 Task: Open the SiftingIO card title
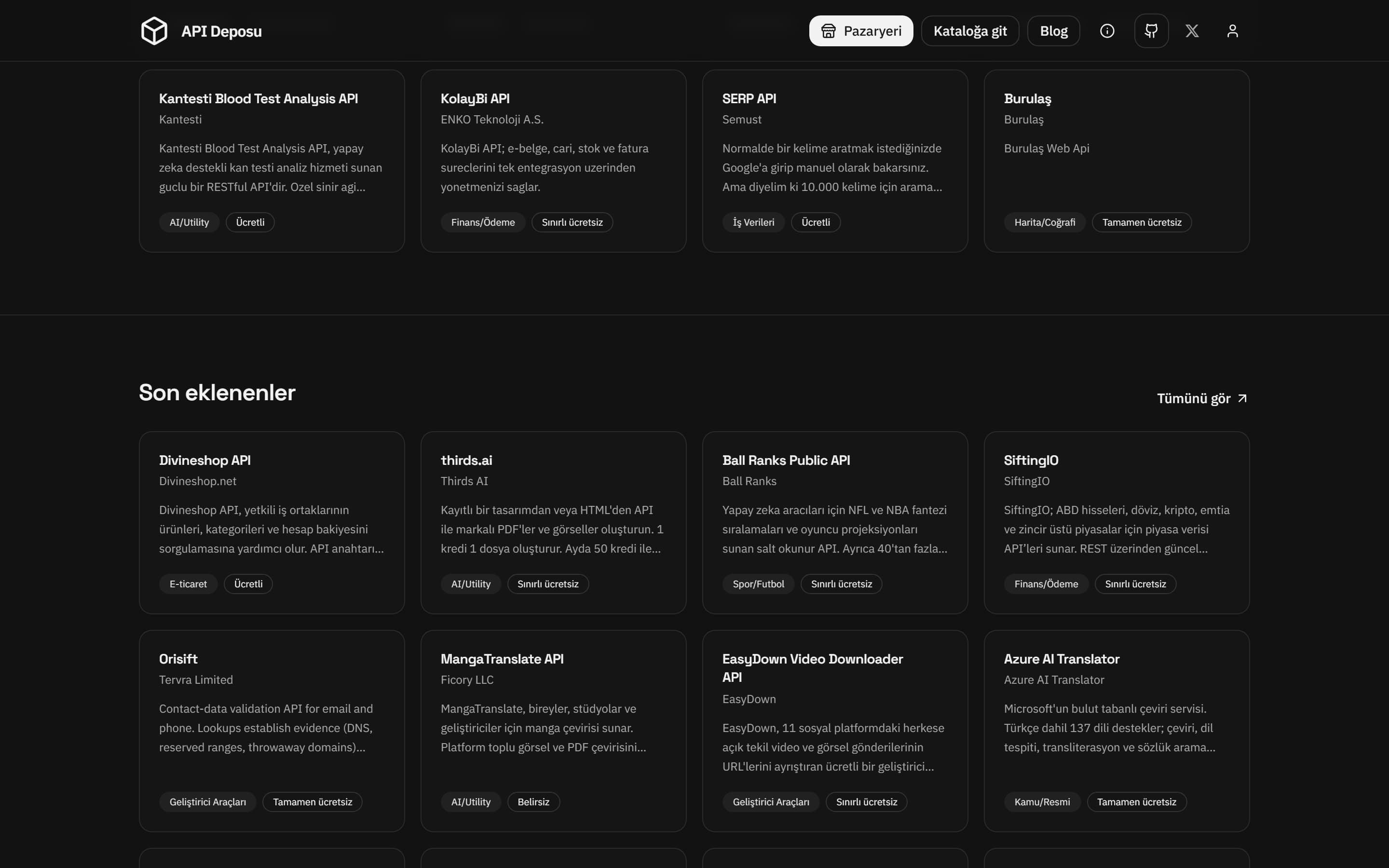(x=1031, y=461)
